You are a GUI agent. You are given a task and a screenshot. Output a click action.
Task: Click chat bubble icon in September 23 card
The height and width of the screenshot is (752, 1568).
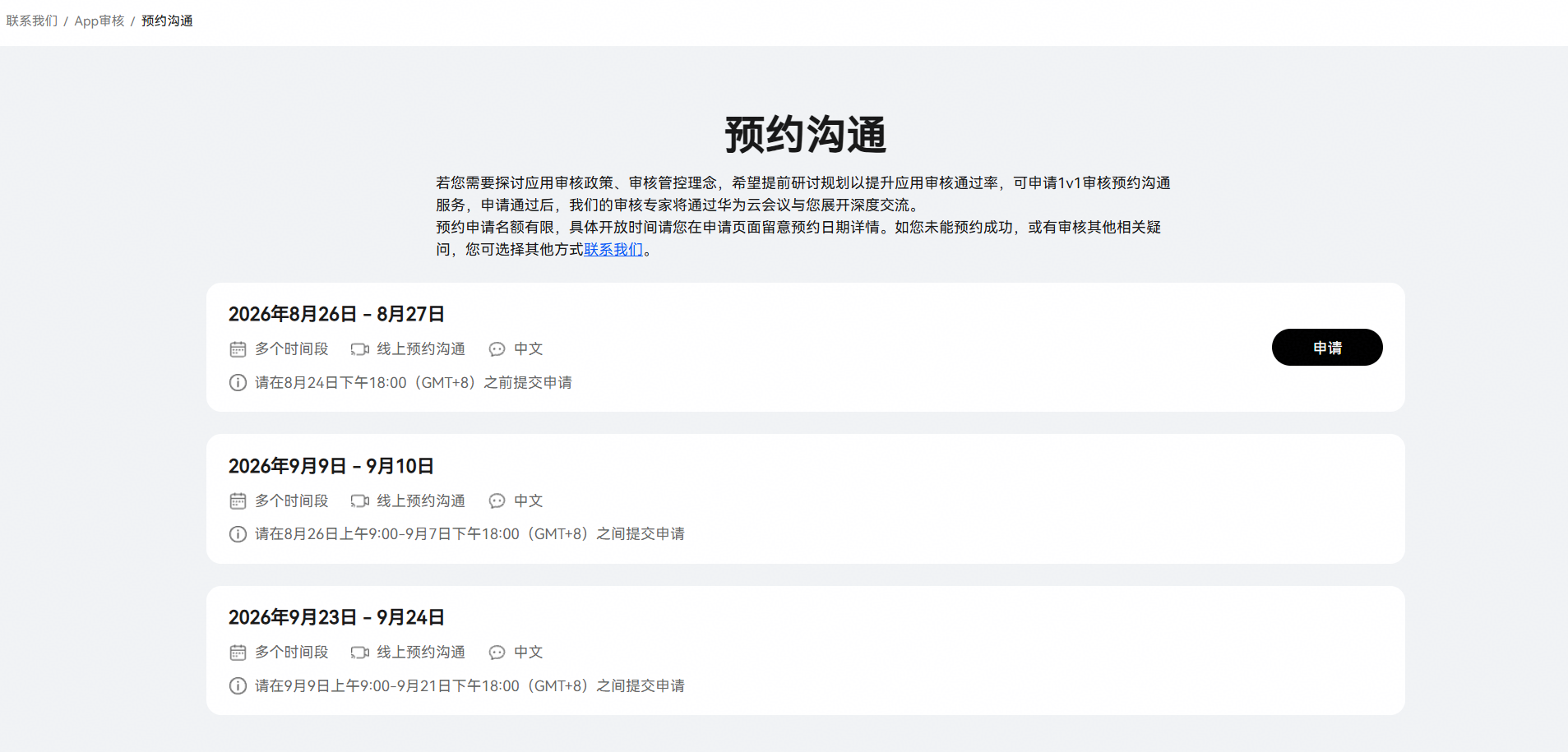(x=497, y=653)
